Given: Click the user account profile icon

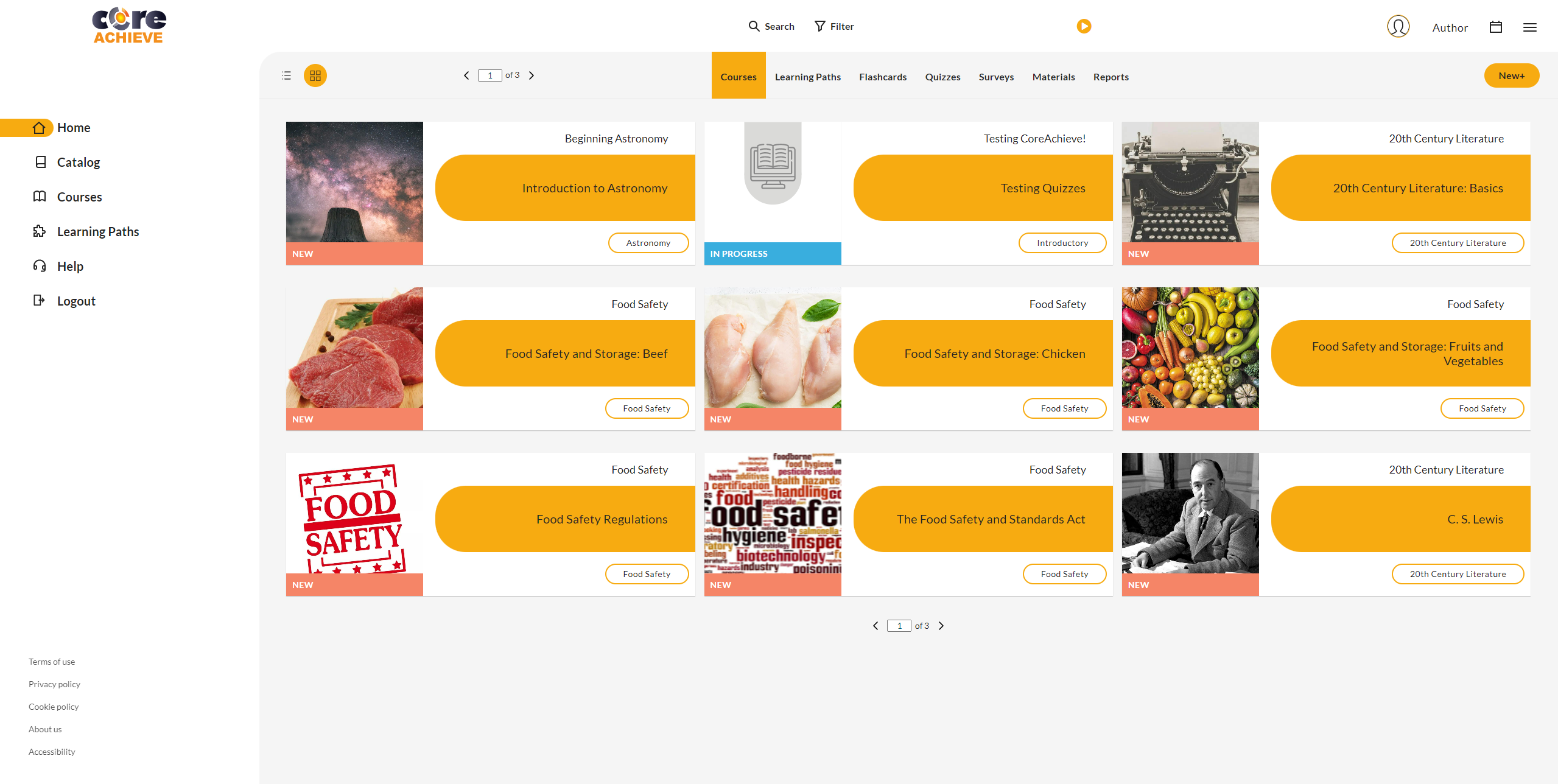Looking at the screenshot, I should [x=1397, y=26].
